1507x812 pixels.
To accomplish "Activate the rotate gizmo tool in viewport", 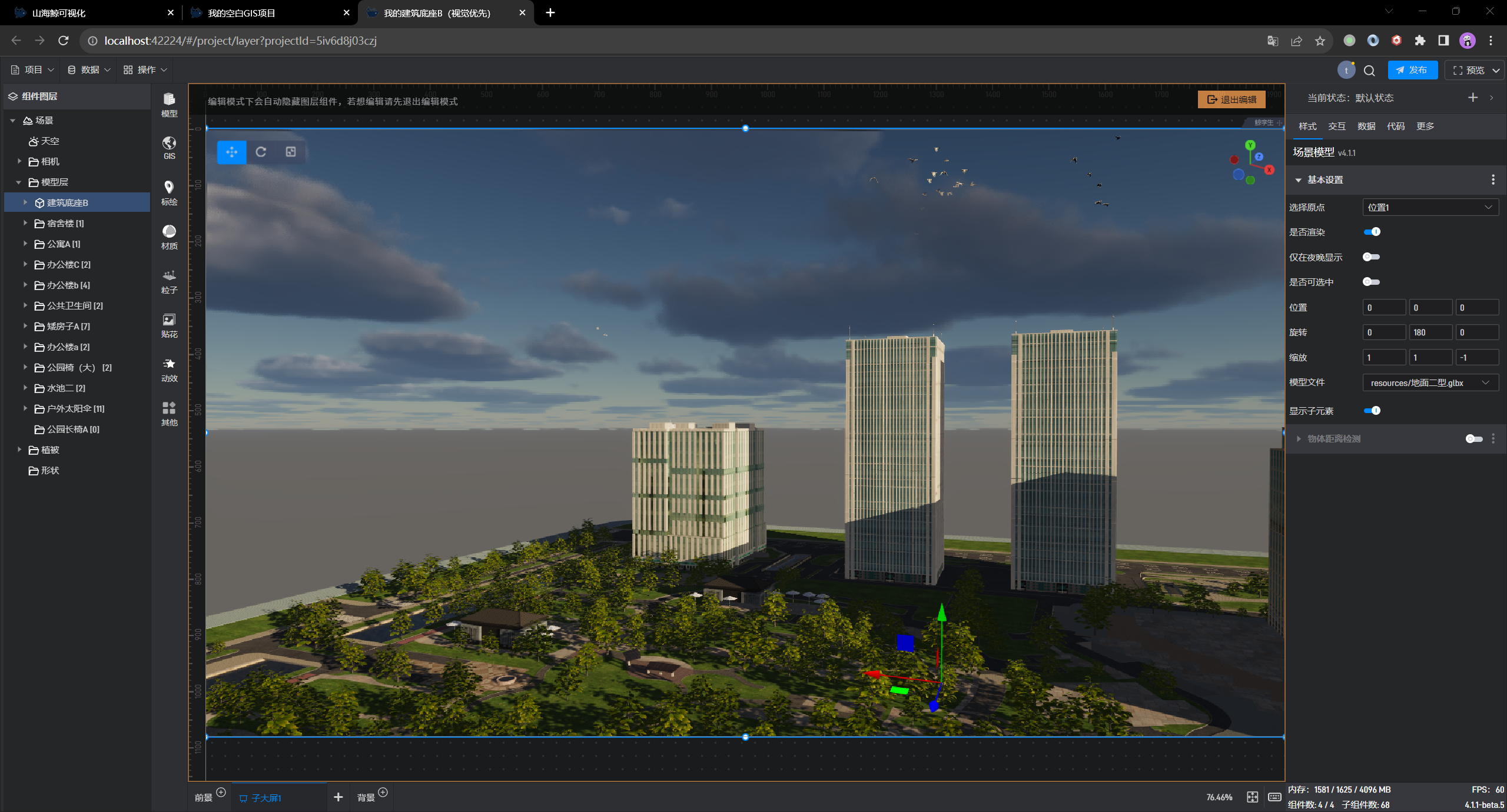I will [x=261, y=152].
